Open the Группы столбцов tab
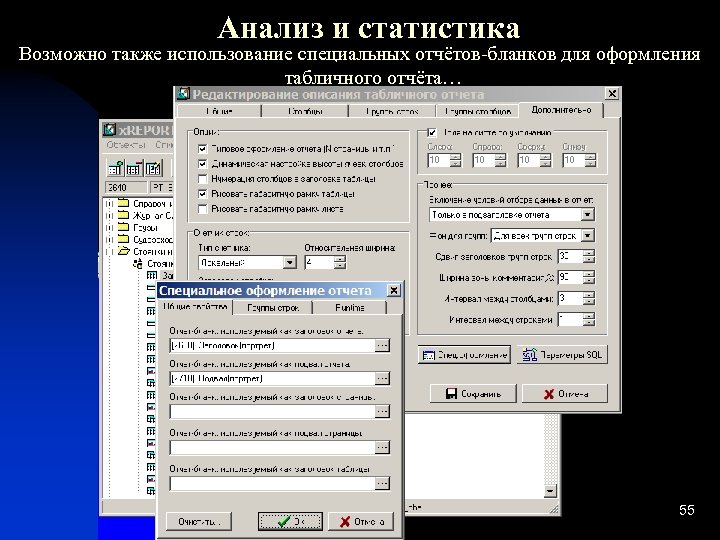The height and width of the screenshot is (540, 720). tap(477, 111)
